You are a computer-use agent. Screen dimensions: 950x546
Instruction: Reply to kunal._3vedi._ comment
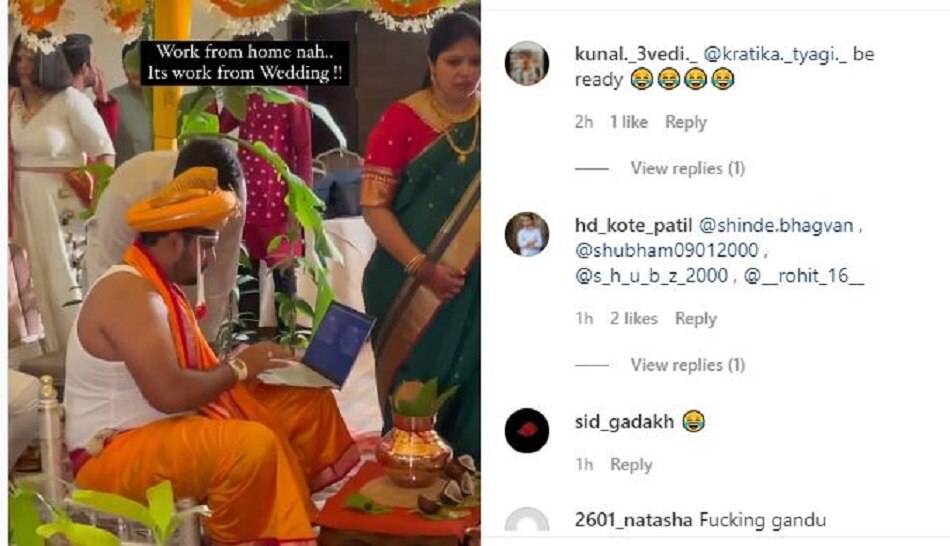(686, 122)
